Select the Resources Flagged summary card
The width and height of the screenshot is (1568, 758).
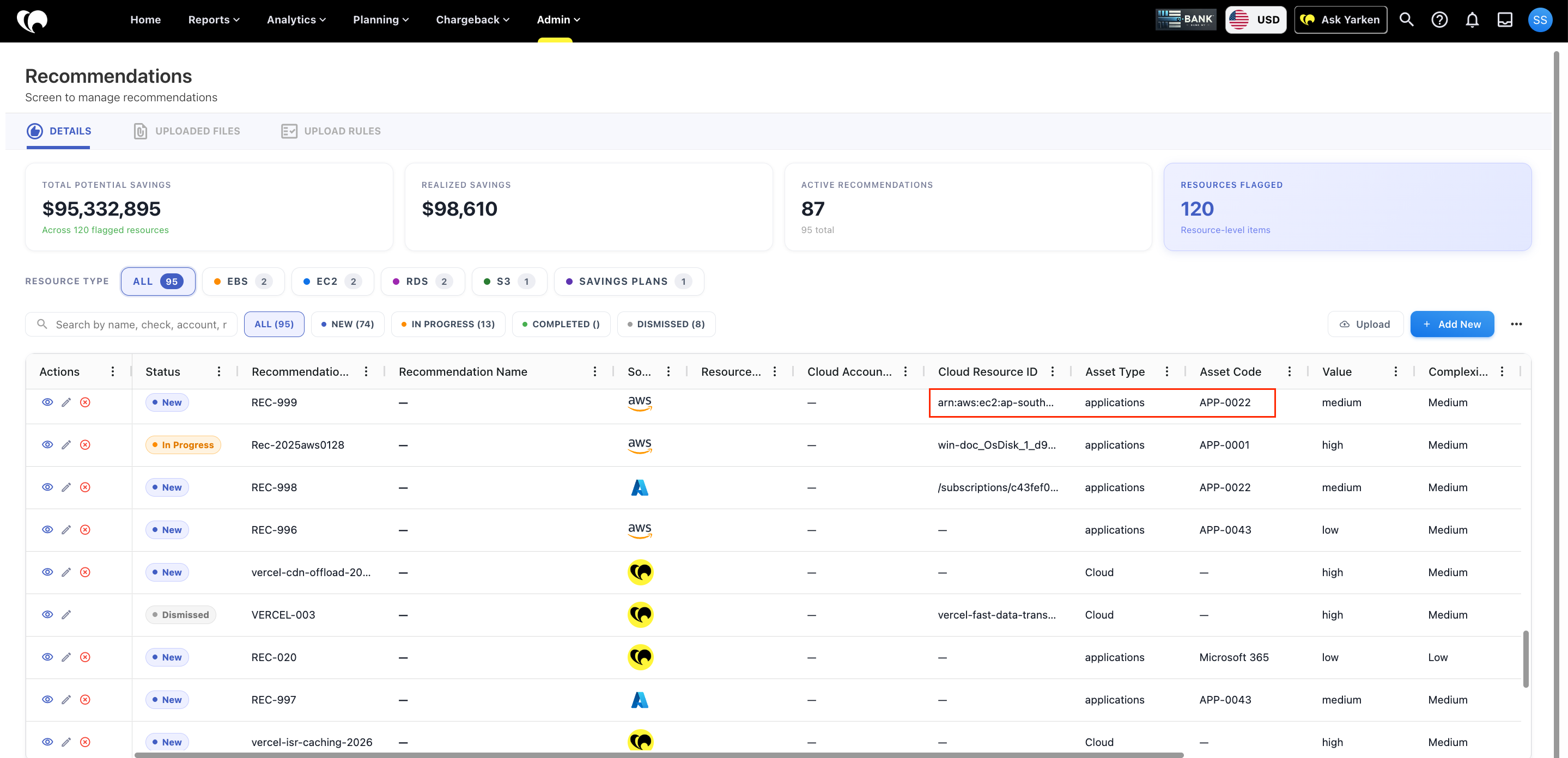(x=1347, y=207)
